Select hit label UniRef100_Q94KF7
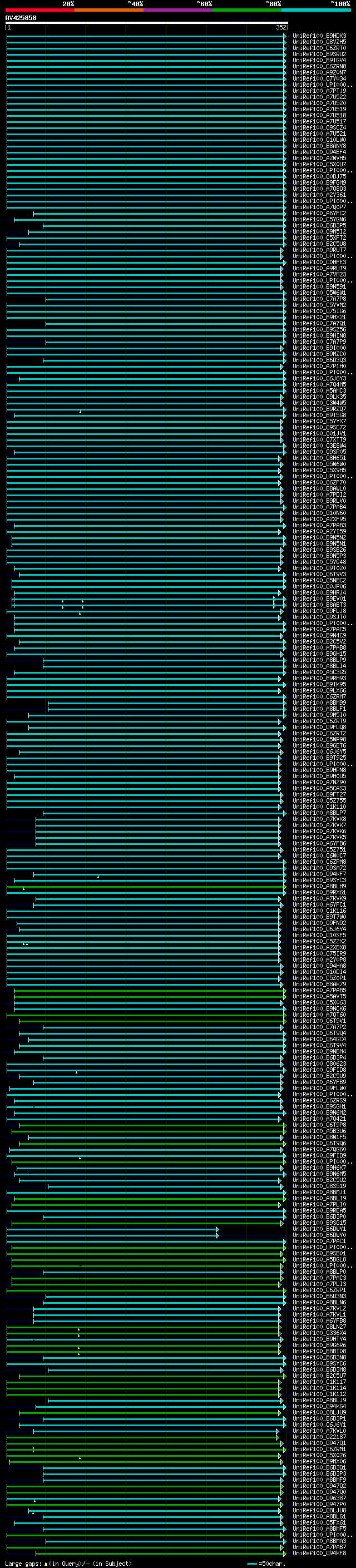Screen dimensions: 356x1568 tap(319, 874)
